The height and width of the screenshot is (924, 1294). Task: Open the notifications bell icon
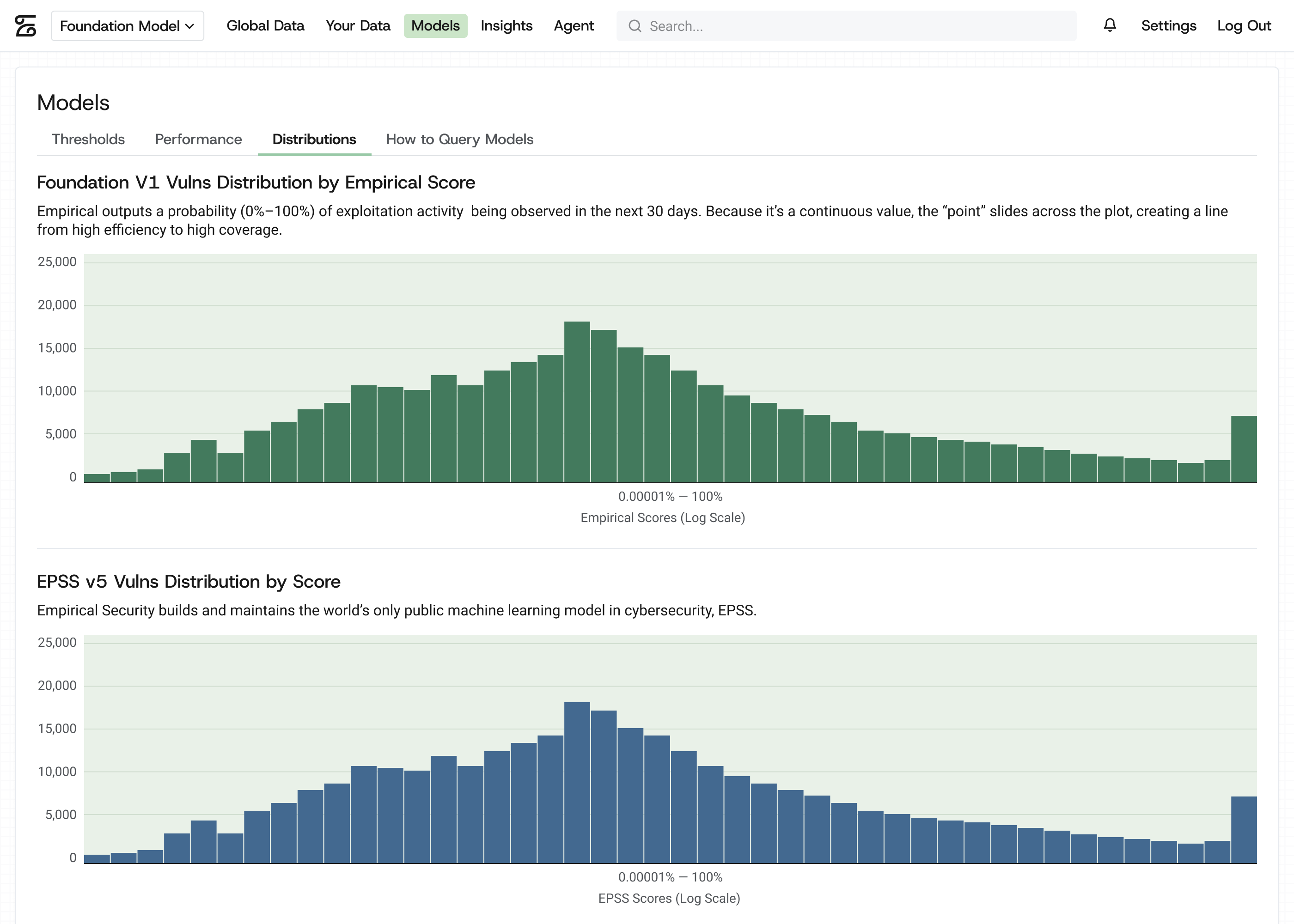(1110, 25)
